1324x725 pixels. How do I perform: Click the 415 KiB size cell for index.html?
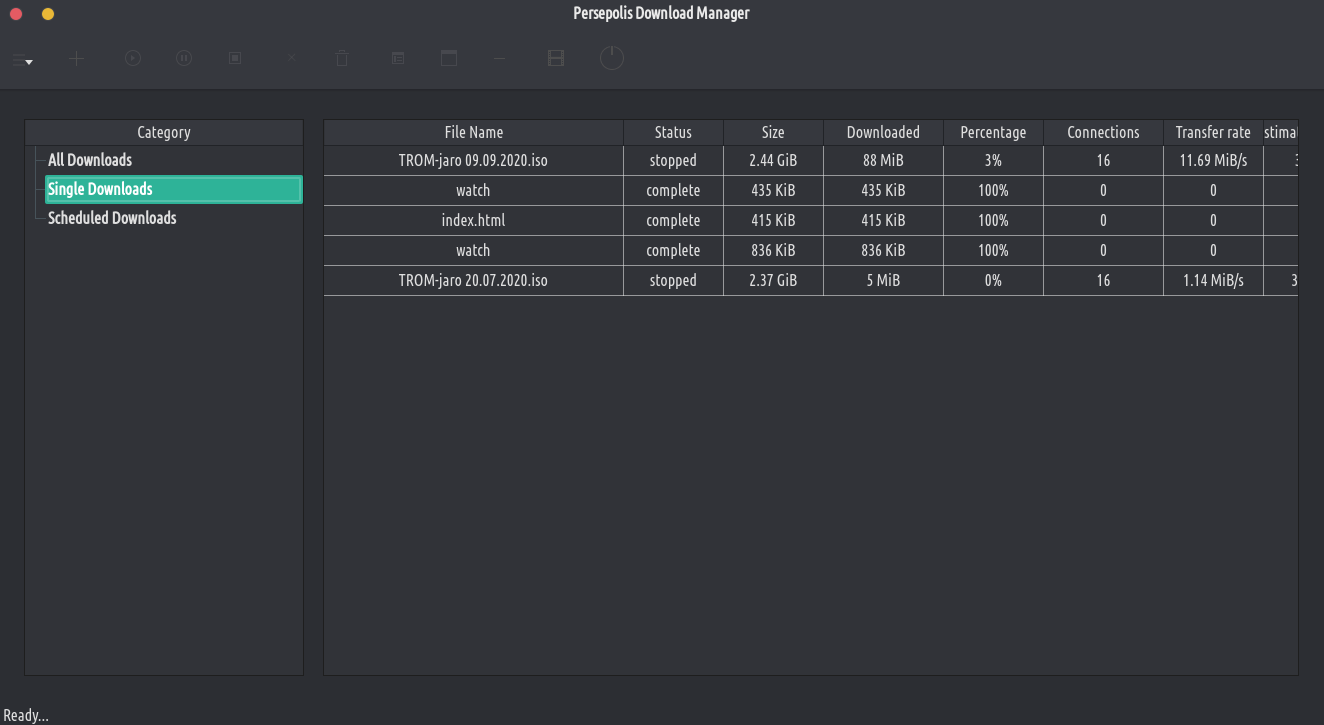773,220
